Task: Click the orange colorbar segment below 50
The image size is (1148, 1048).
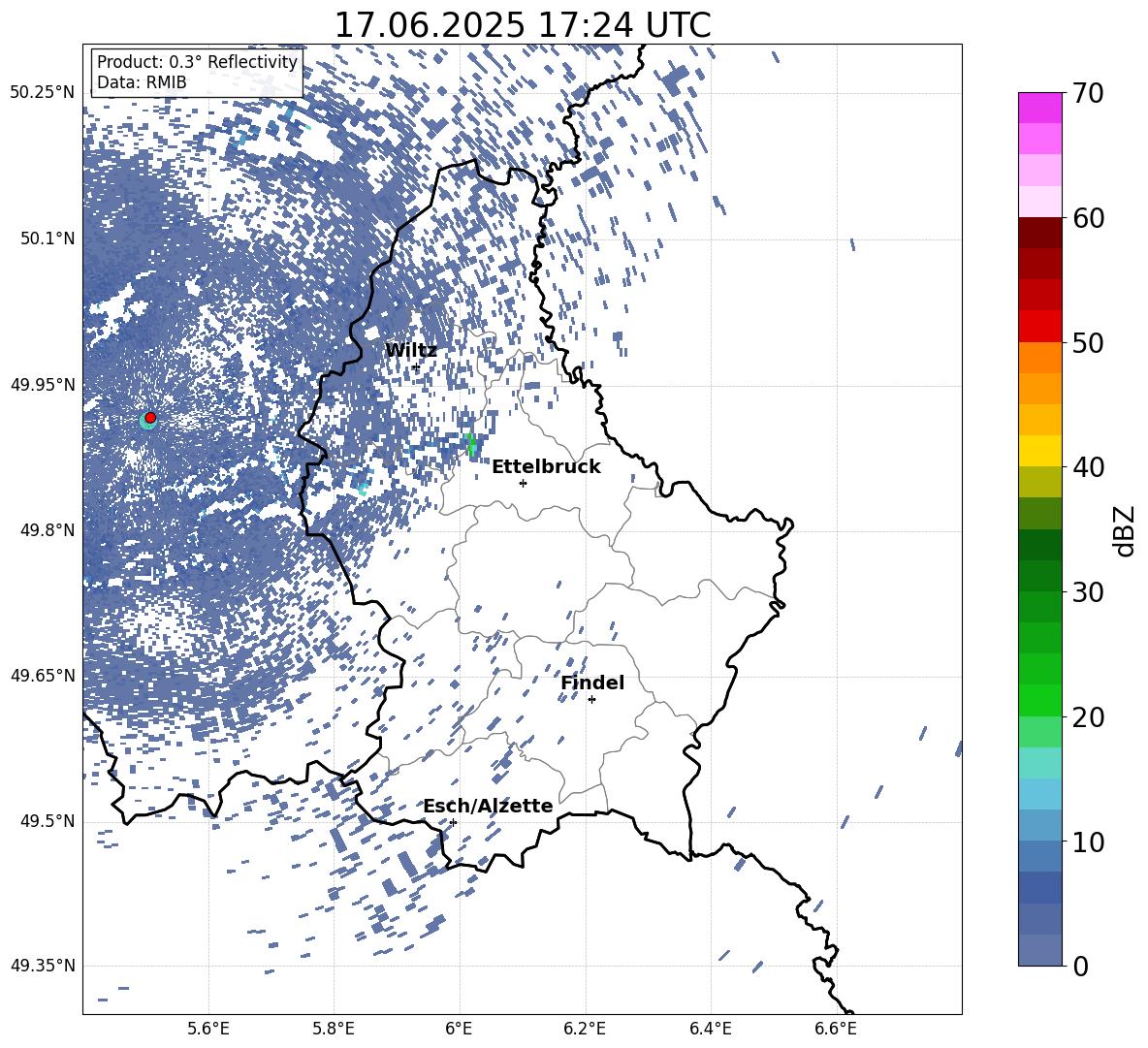Action: [x=1039, y=358]
